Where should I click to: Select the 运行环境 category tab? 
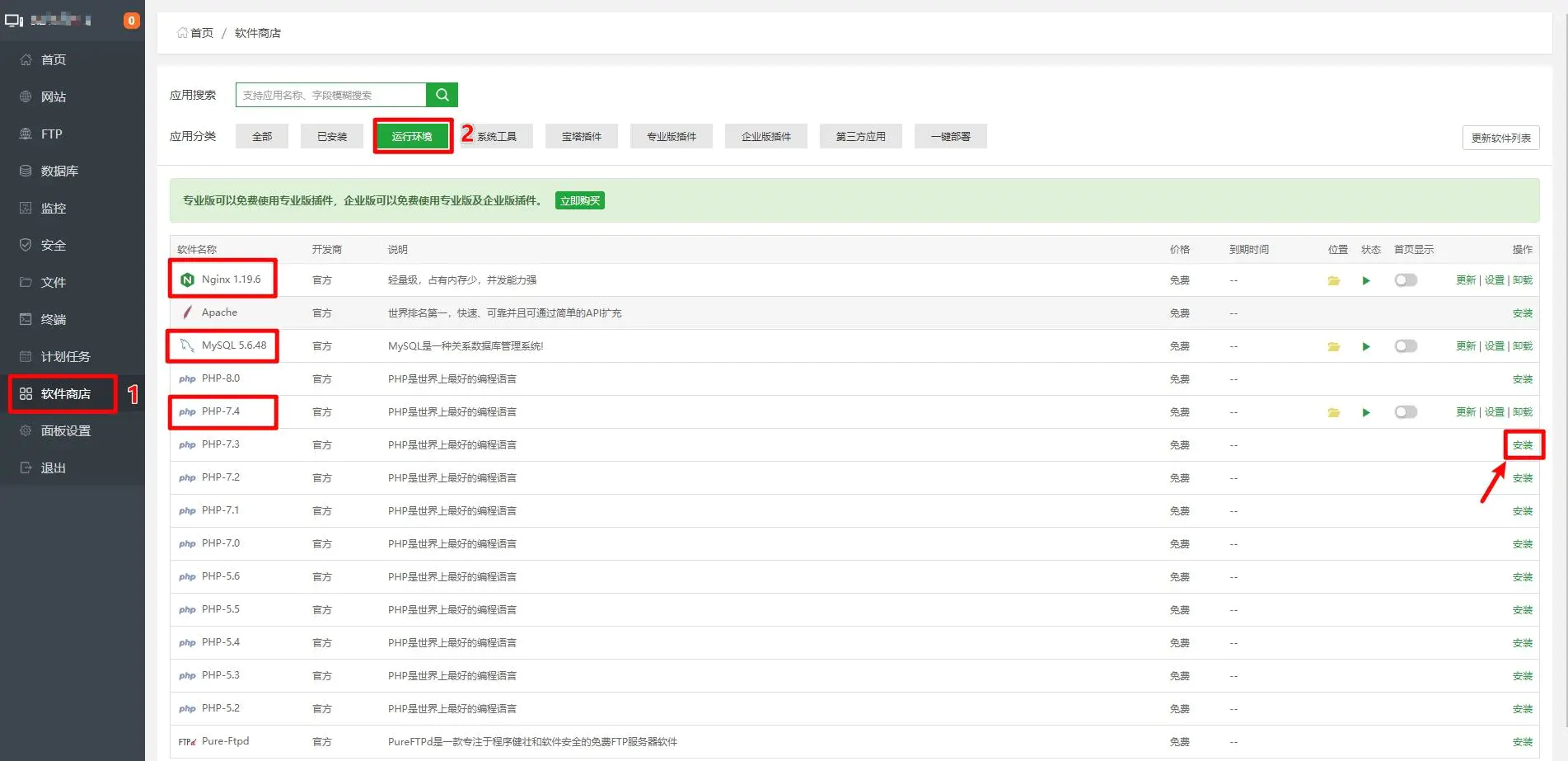tap(412, 137)
